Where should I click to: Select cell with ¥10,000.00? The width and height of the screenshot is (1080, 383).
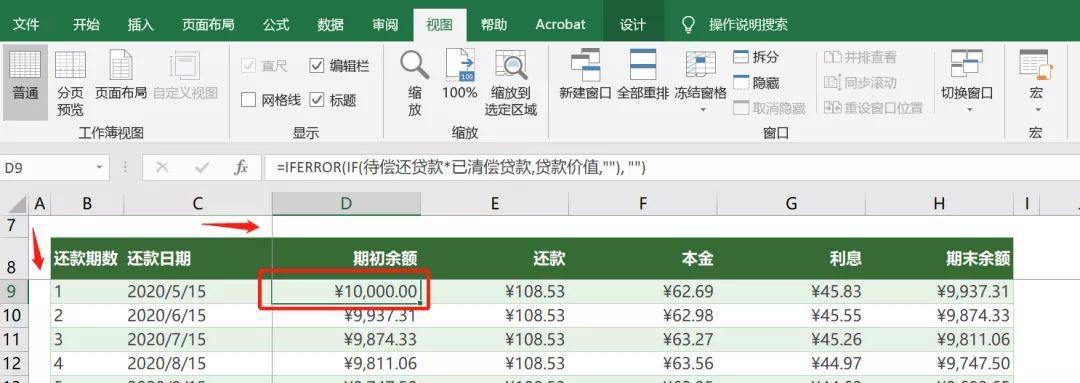pos(346,291)
